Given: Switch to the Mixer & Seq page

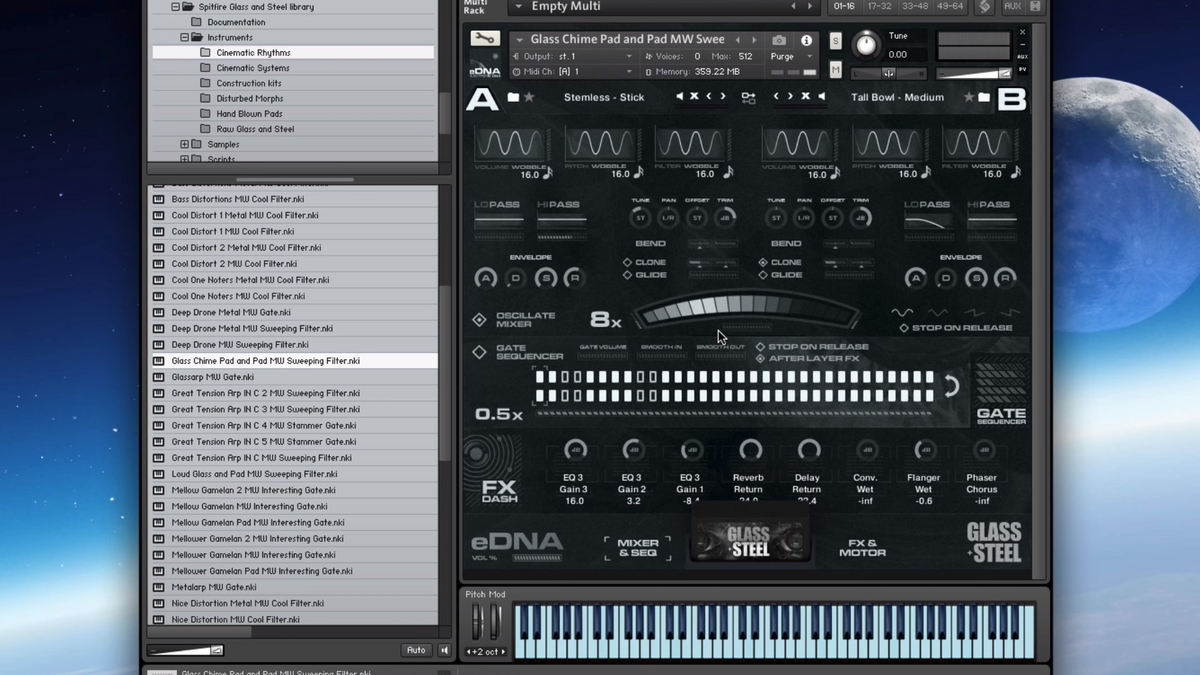Looking at the screenshot, I should tap(637, 548).
